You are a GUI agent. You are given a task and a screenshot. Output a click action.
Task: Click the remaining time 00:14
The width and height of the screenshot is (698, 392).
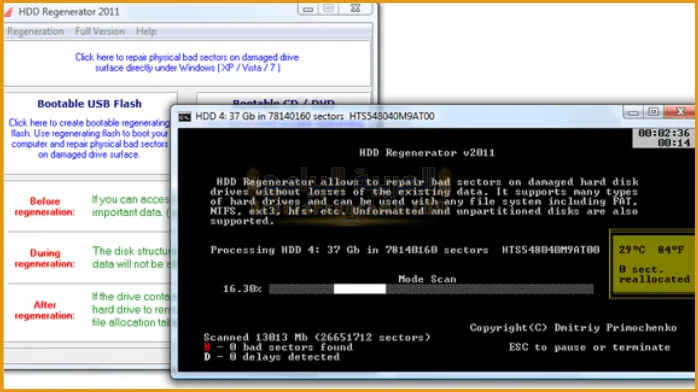[x=674, y=143]
